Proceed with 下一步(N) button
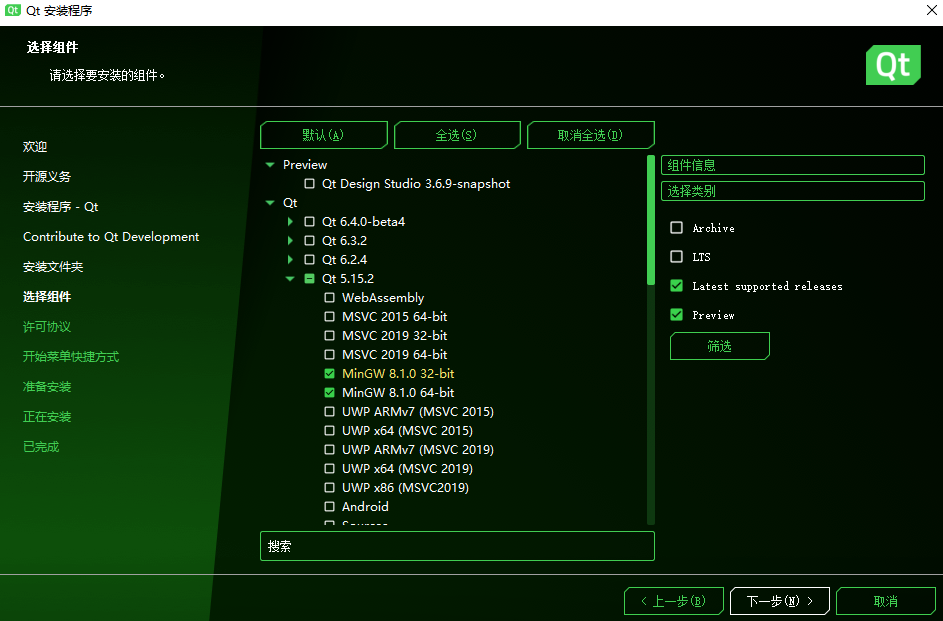 coord(779,601)
